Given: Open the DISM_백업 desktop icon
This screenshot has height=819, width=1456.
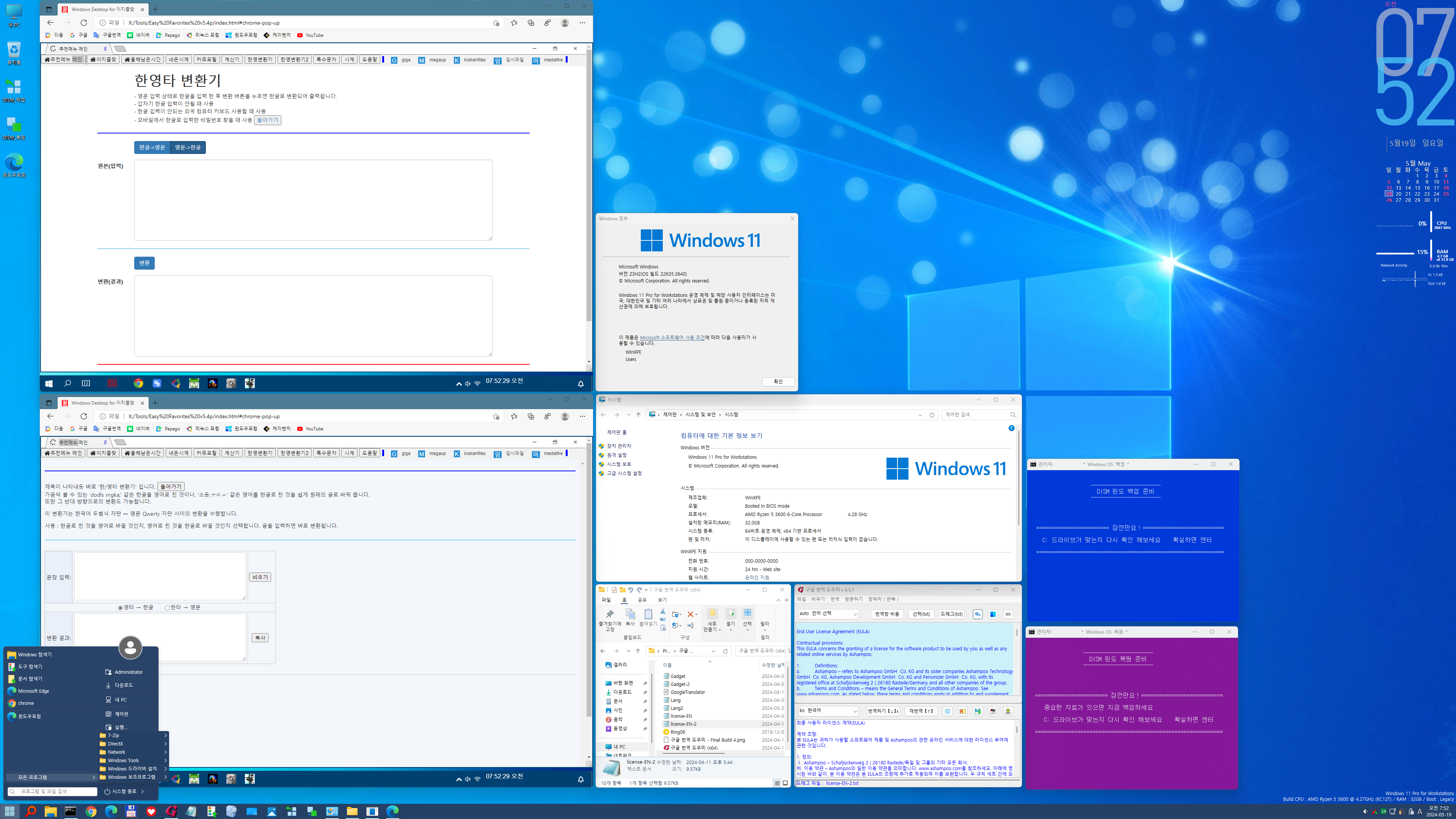Looking at the screenshot, I should 14,91.
